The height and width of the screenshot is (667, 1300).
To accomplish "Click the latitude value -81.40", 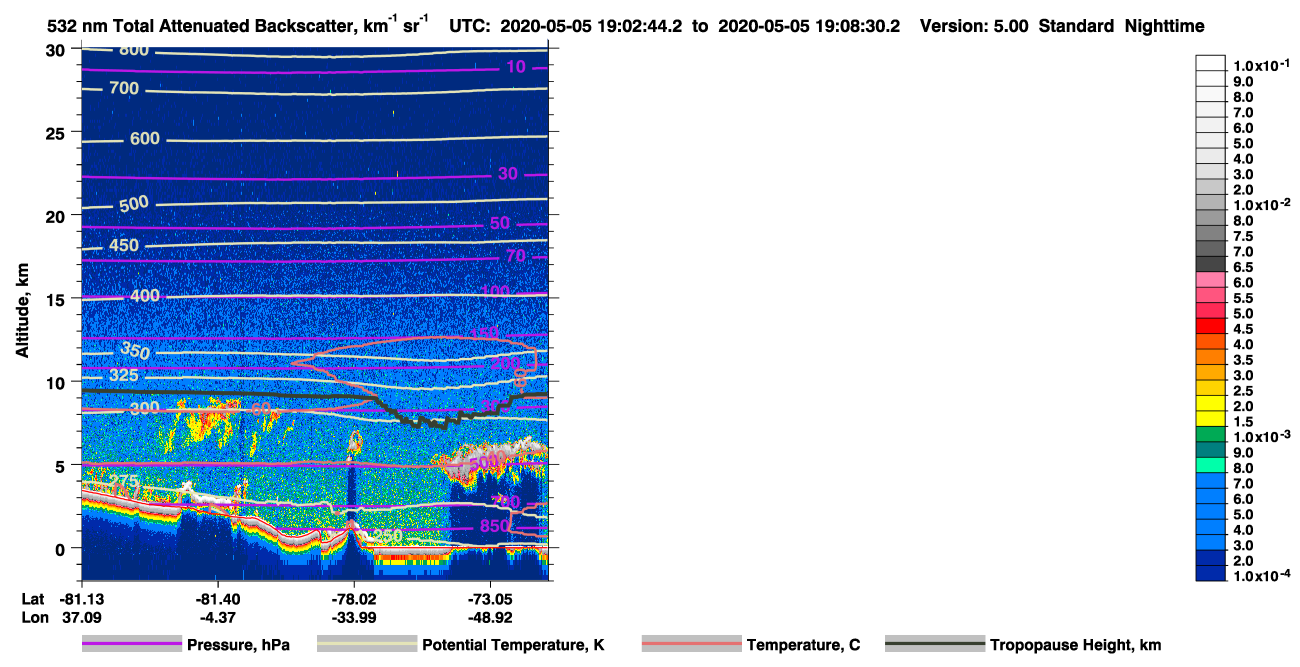I will pos(218,598).
